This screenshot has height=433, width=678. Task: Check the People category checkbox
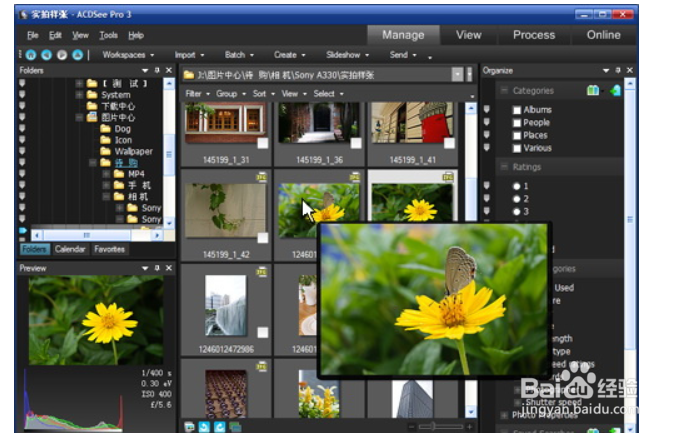(x=517, y=123)
